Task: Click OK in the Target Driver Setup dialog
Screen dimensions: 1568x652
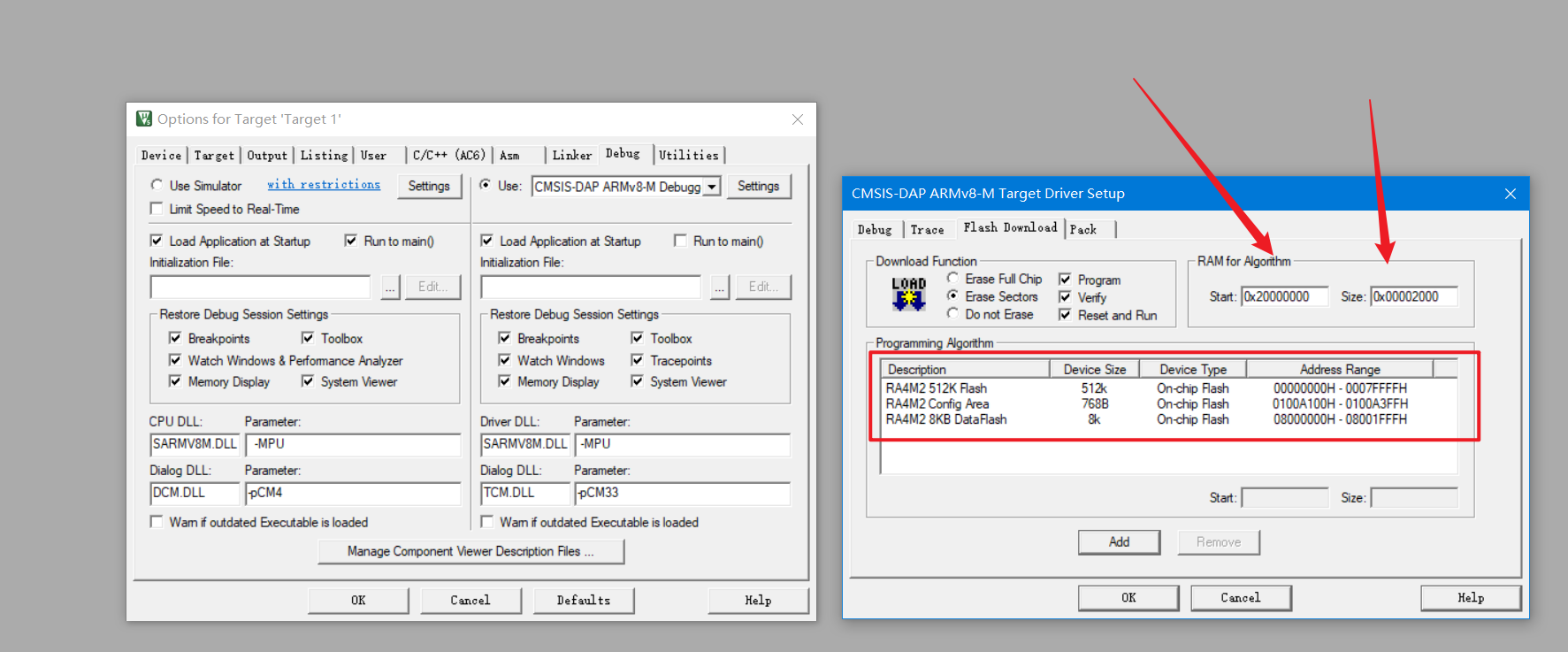Action: click(1128, 597)
